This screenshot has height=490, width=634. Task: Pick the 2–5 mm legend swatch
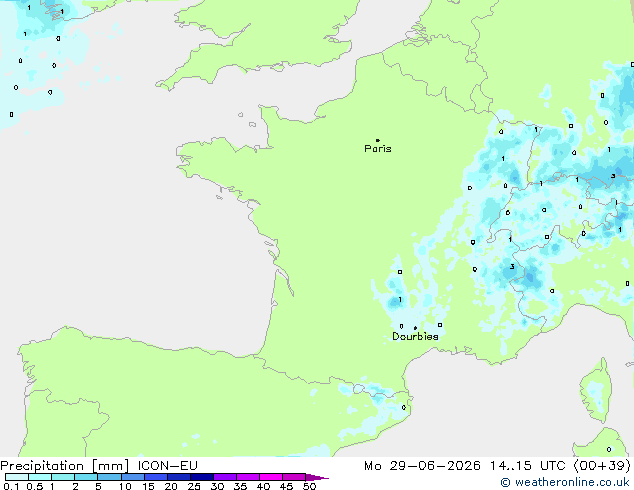click(x=86, y=477)
